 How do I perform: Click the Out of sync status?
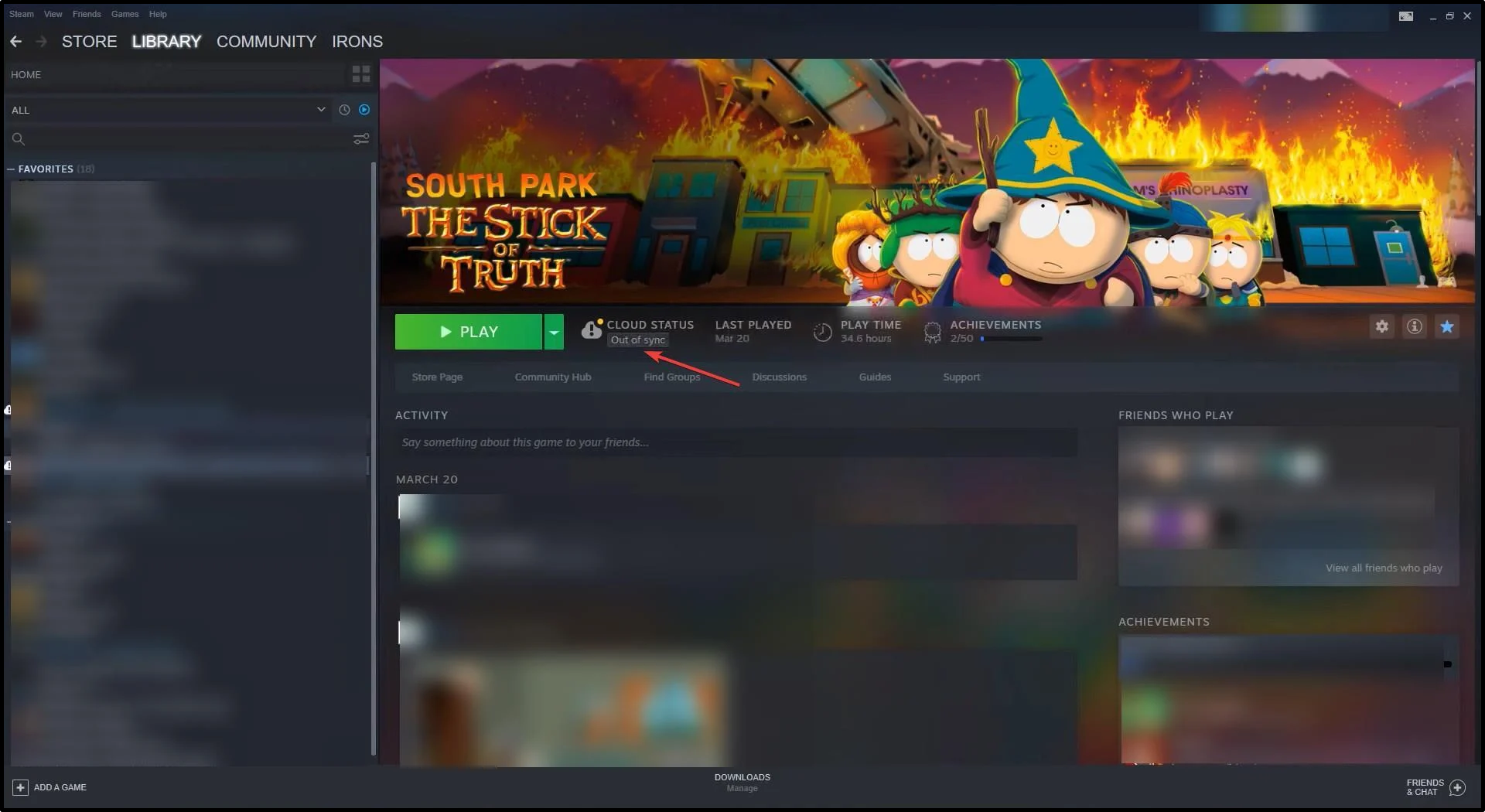(638, 339)
